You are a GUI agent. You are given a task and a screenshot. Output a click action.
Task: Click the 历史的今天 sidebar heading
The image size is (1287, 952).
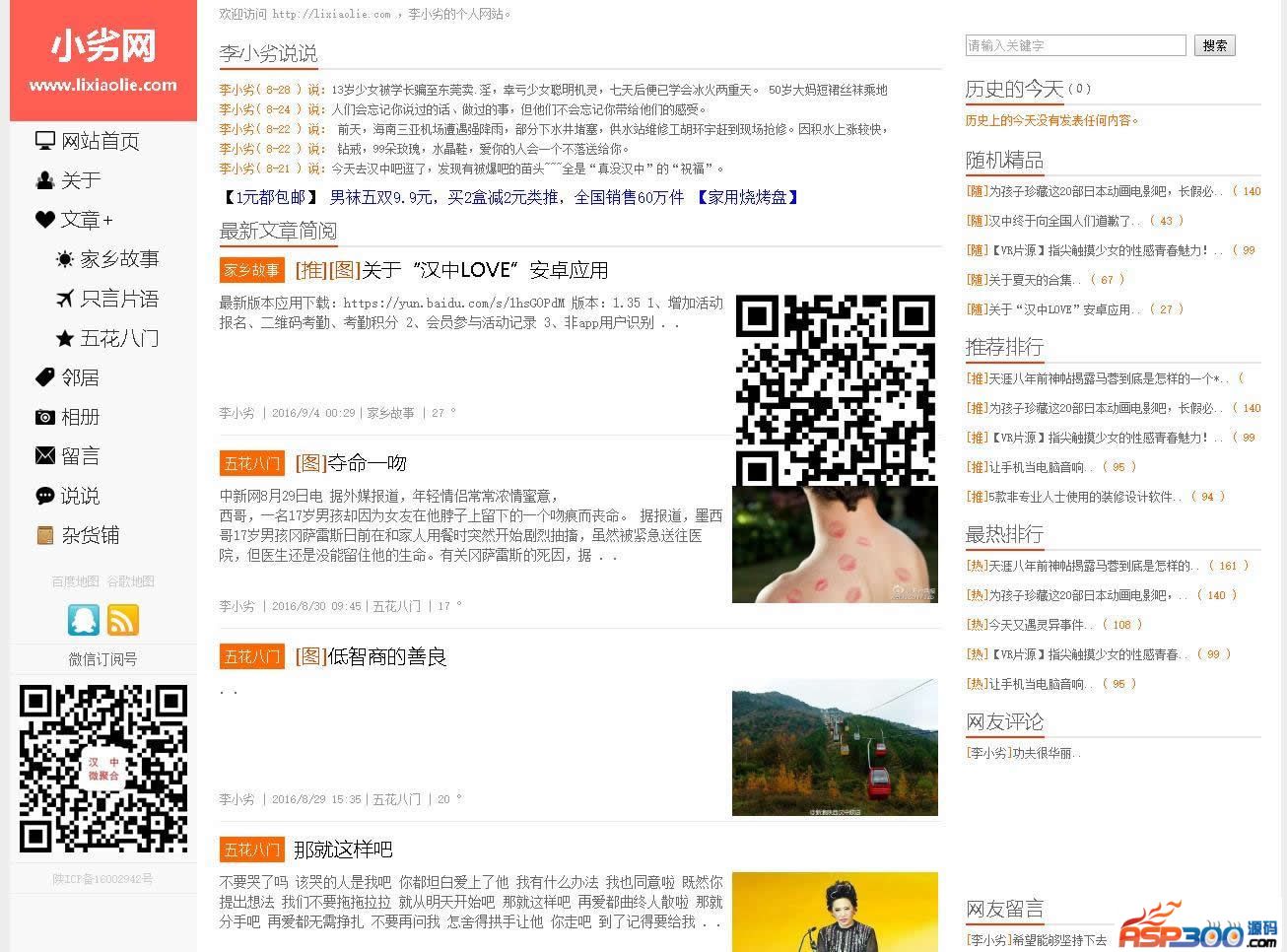[x=1014, y=90]
